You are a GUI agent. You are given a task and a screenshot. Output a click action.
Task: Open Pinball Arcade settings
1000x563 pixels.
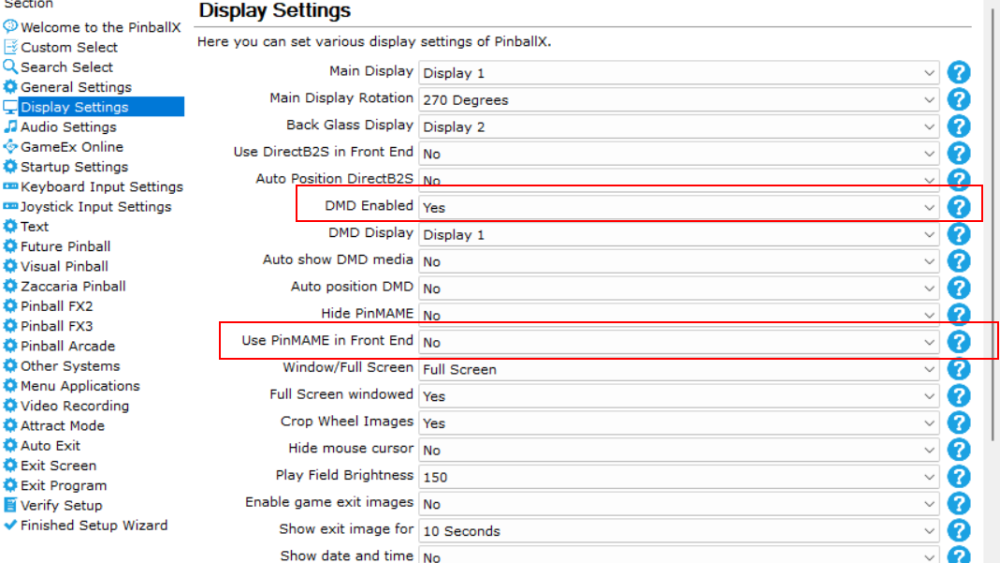coord(68,346)
